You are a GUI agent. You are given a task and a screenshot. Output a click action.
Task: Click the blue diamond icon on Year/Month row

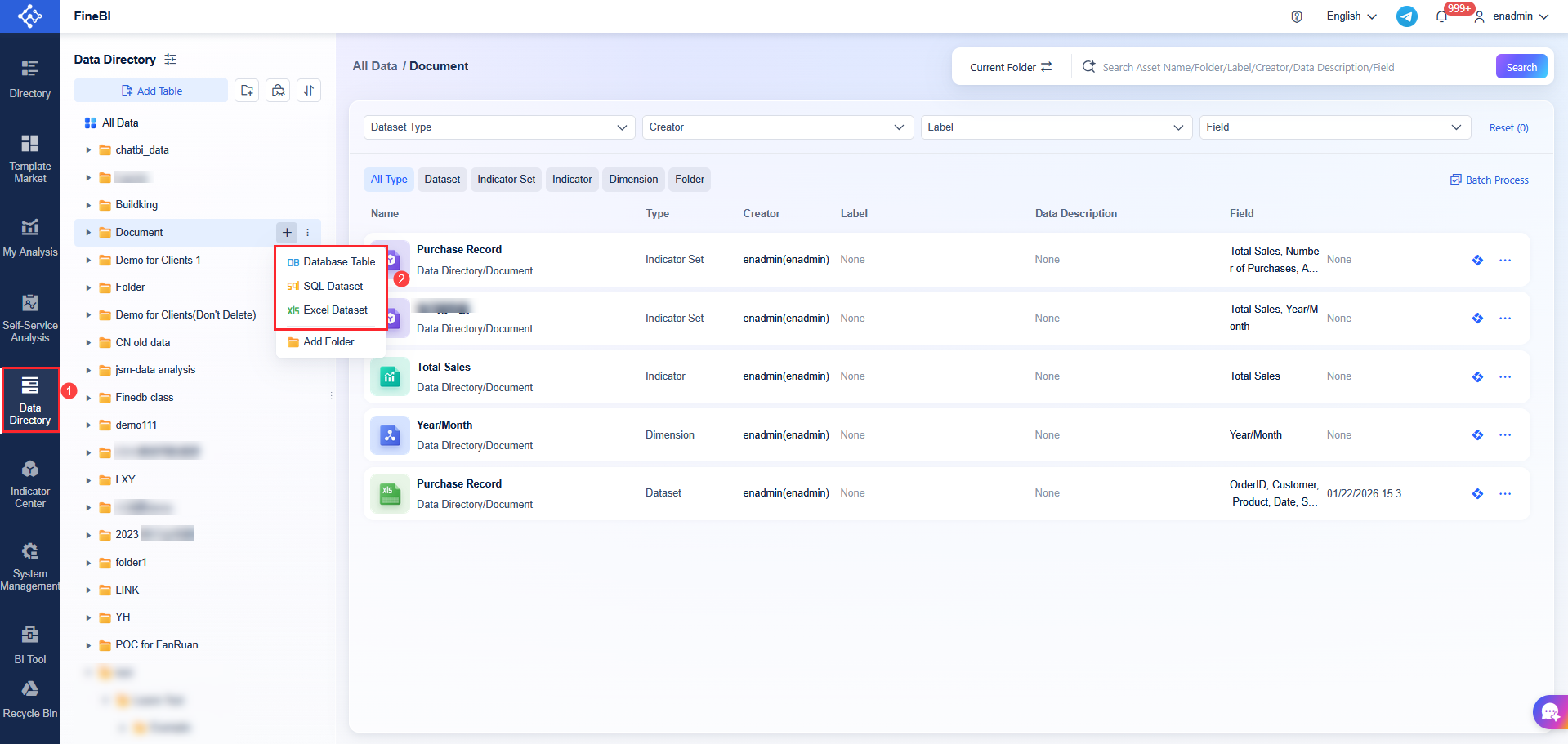1477,435
